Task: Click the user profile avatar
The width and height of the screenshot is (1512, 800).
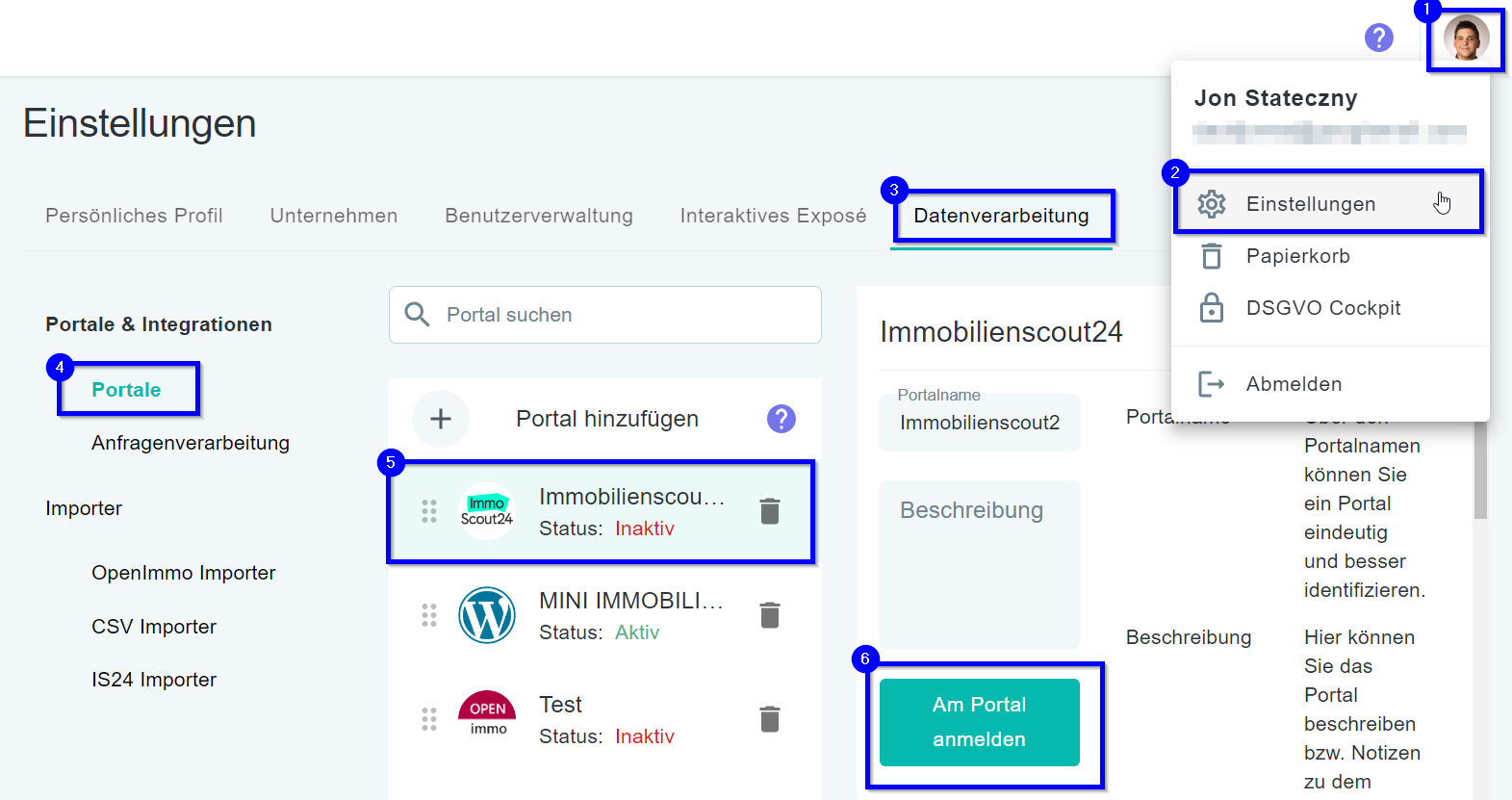Action: tap(1465, 39)
